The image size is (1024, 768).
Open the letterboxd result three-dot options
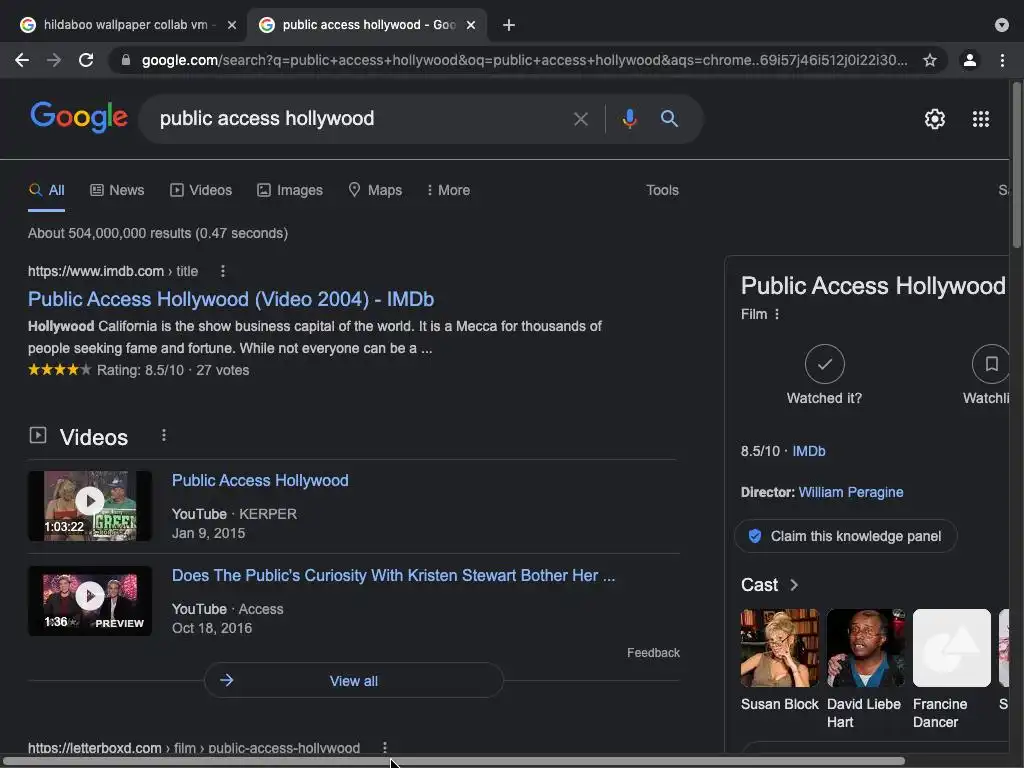[x=385, y=748]
